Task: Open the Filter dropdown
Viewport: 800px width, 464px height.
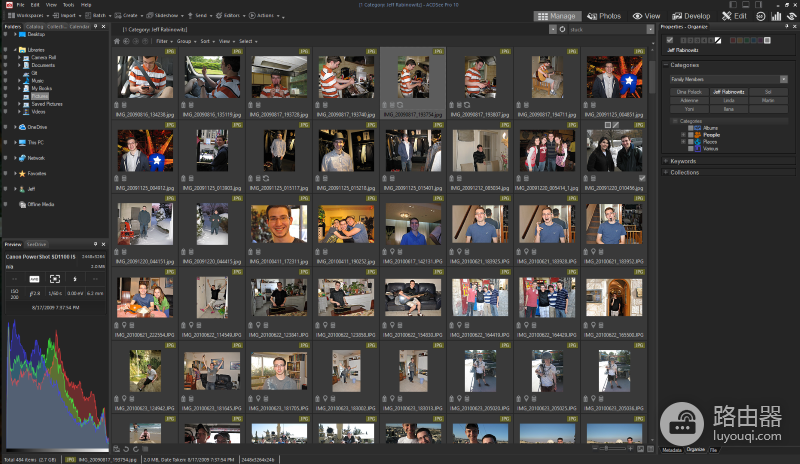Action: (164, 41)
